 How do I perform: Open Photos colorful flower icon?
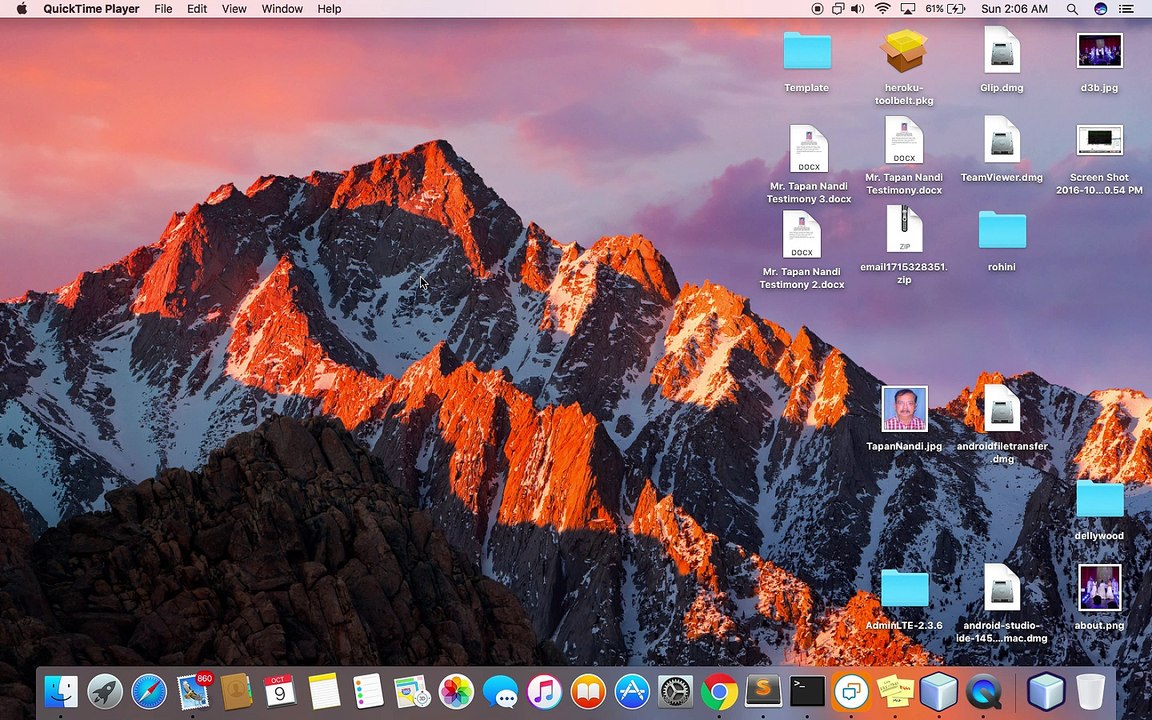pyautogui.click(x=456, y=691)
